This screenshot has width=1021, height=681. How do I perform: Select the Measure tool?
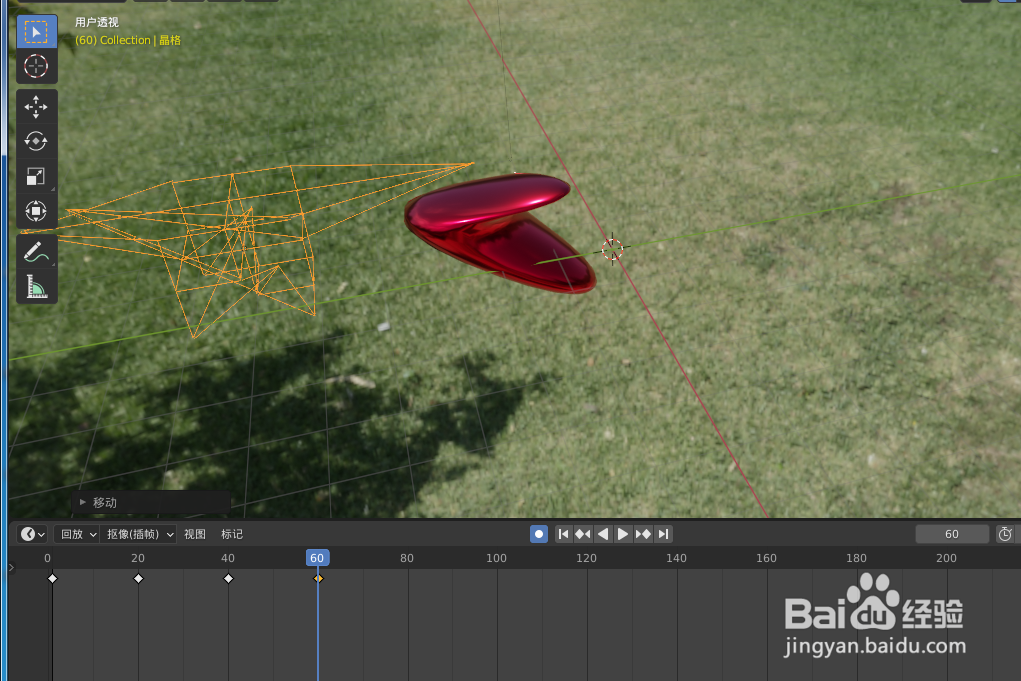(37, 286)
